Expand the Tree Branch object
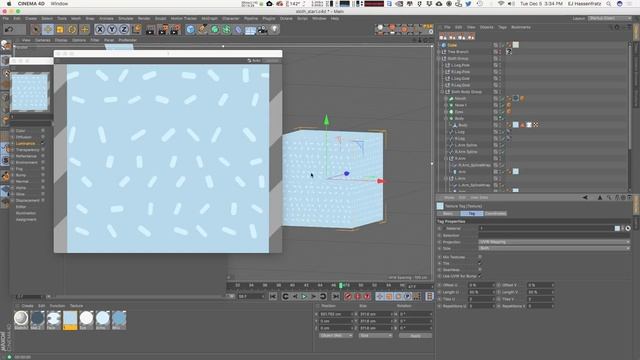The height and width of the screenshot is (360, 640). coord(439,52)
